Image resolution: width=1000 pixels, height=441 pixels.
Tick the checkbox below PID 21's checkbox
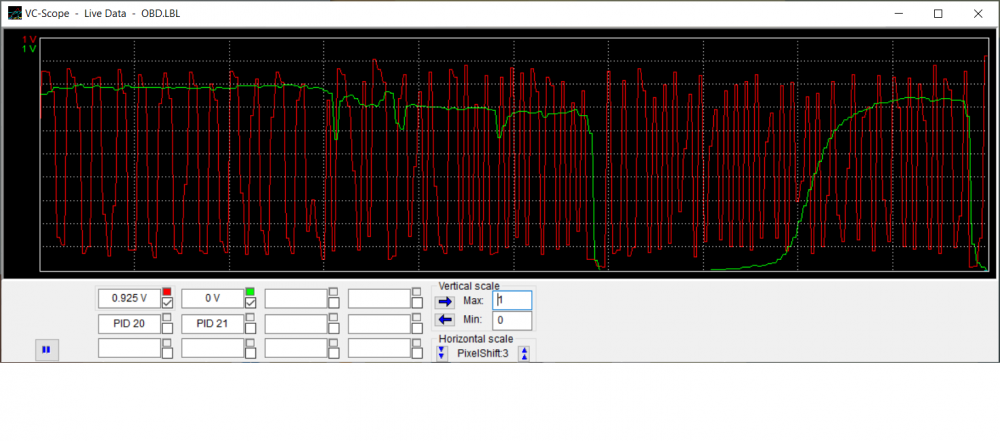click(251, 352)
